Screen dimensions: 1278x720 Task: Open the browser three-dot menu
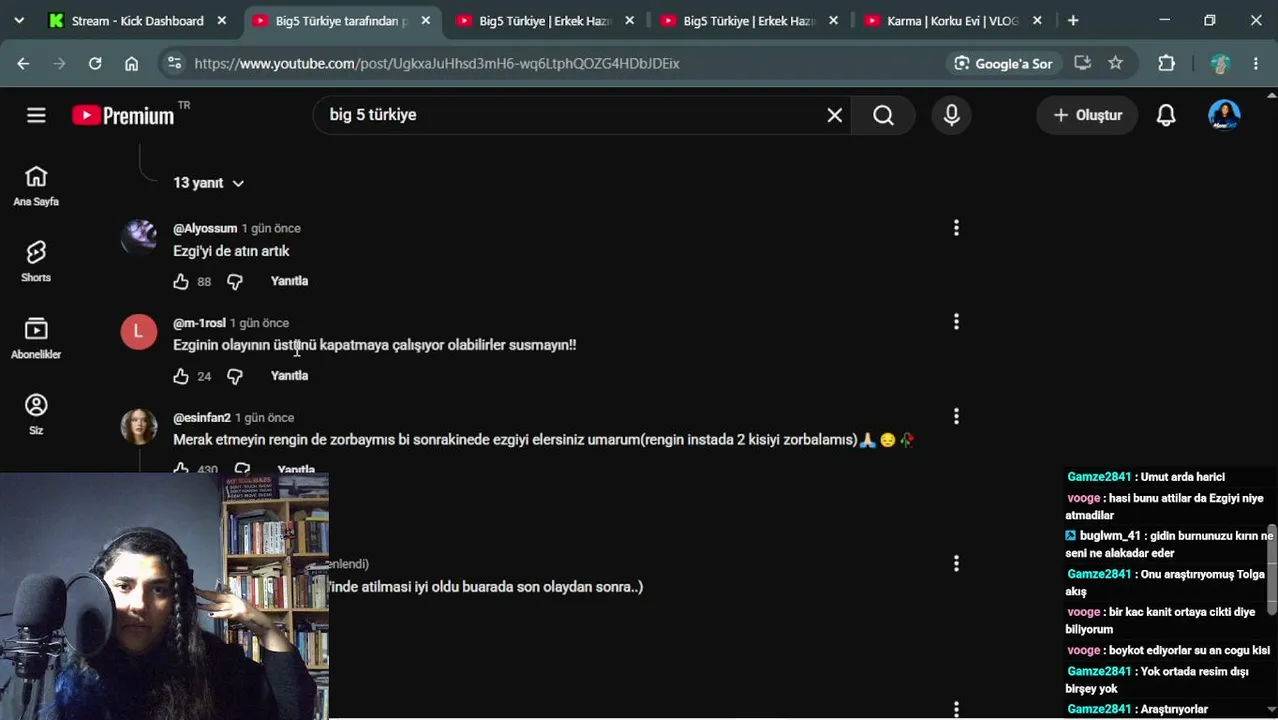[1256, 63]
